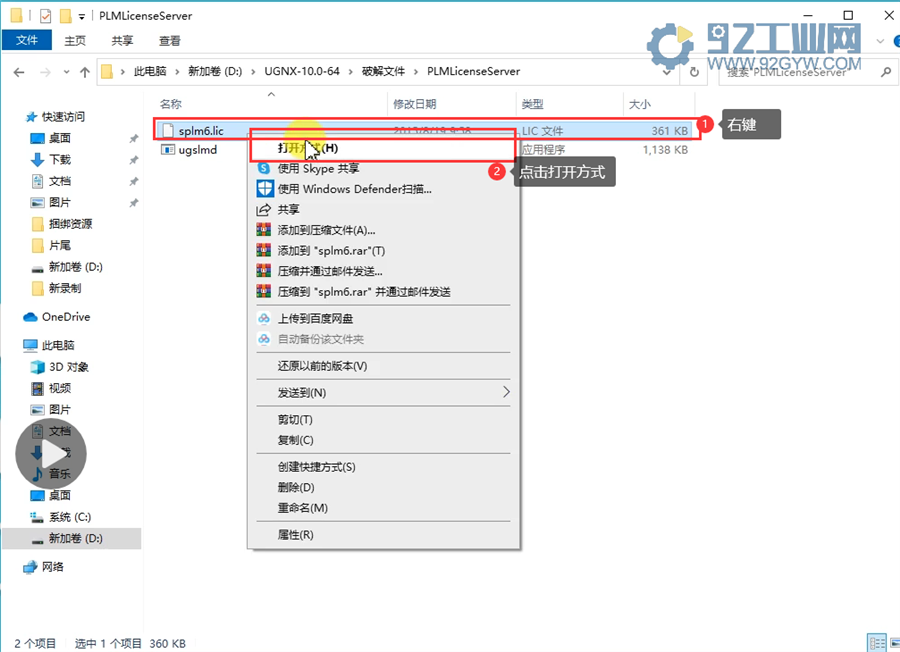This screenshot has width=900, height=652.
Task: Open the 主页 ribbon tab
Action: [75, 40]
